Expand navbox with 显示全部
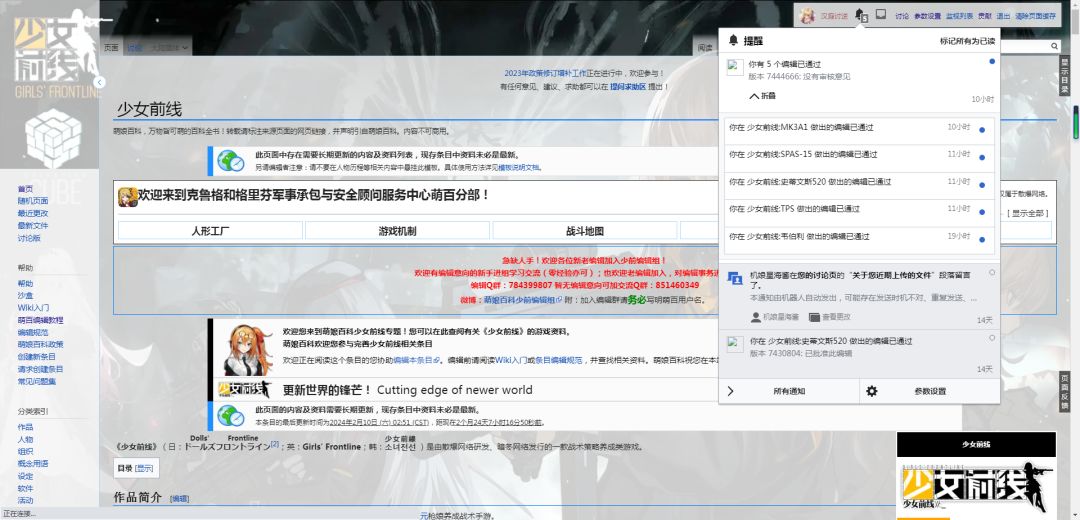This screenshot has width=1080, height=520. [x=1028, y=214]
